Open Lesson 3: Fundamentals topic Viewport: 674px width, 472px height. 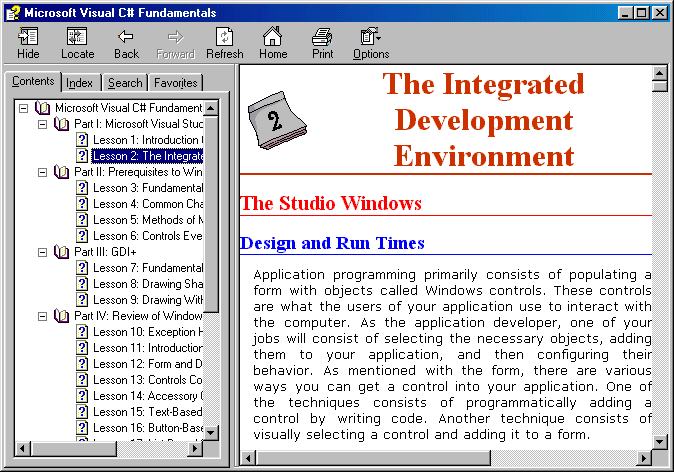[148, 188]
